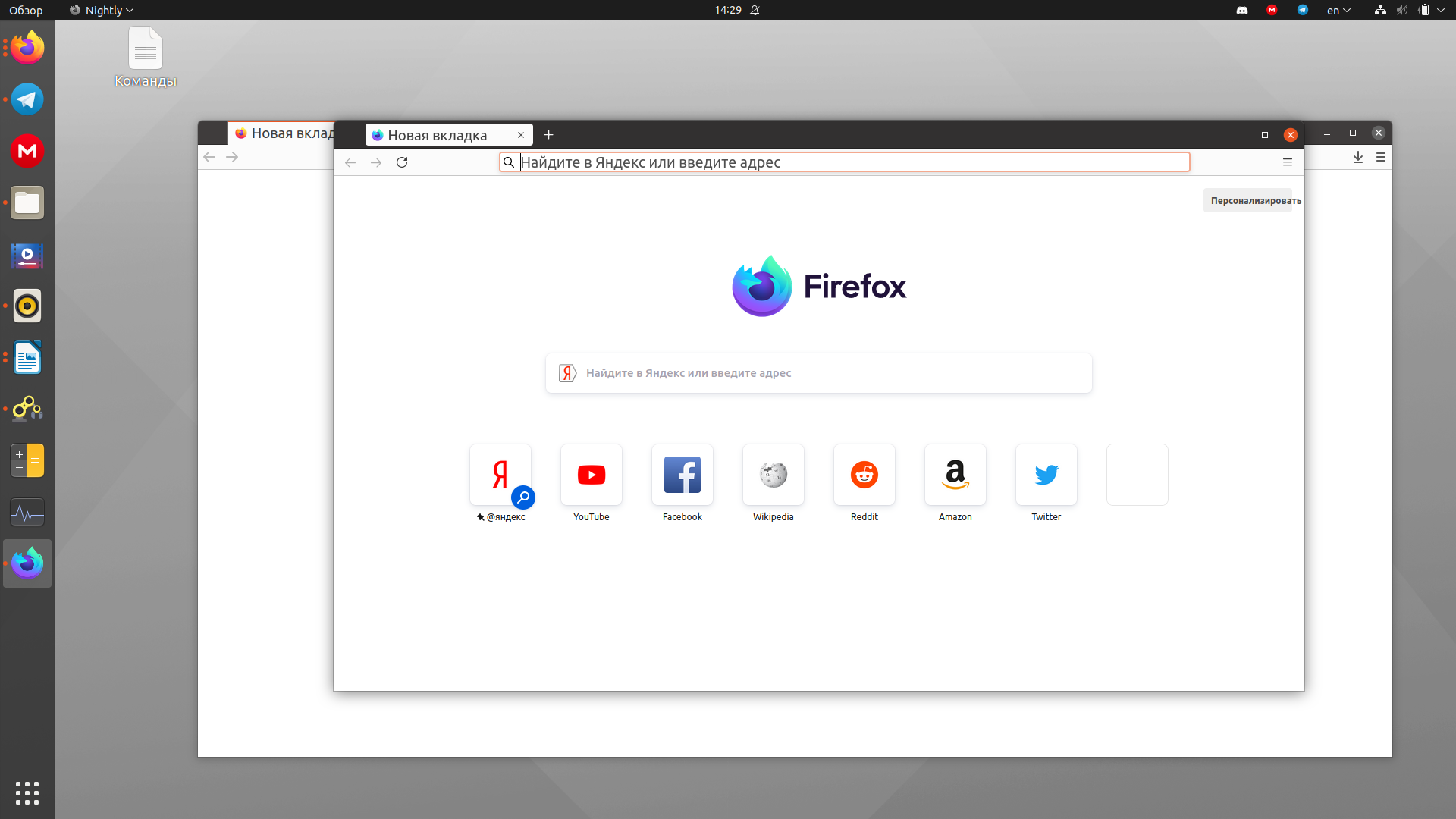Open the Nightly hamburger menu

[1288, 162]
